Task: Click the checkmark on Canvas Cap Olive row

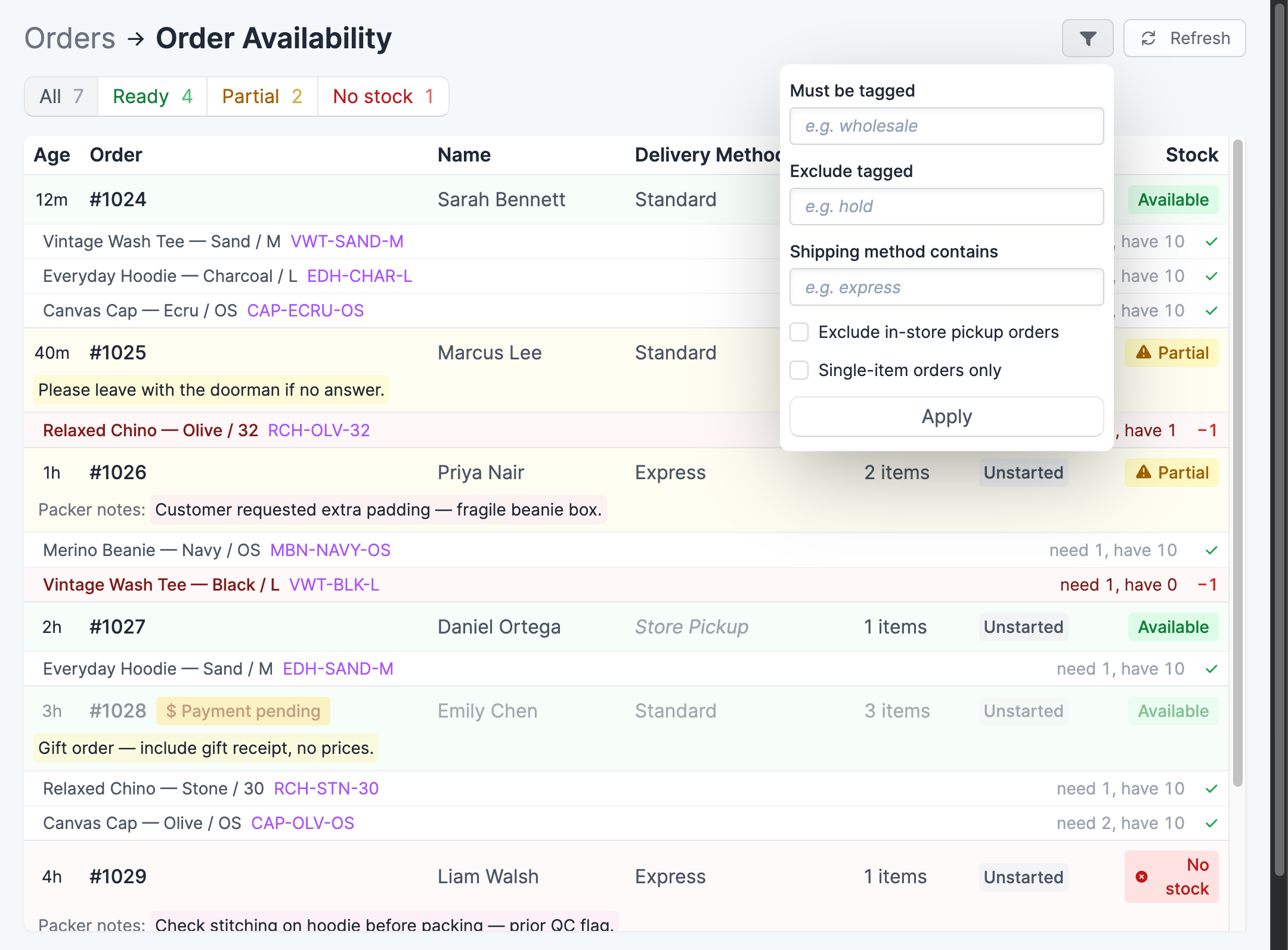Action: pyautogui.click(x=1211, y=824)
